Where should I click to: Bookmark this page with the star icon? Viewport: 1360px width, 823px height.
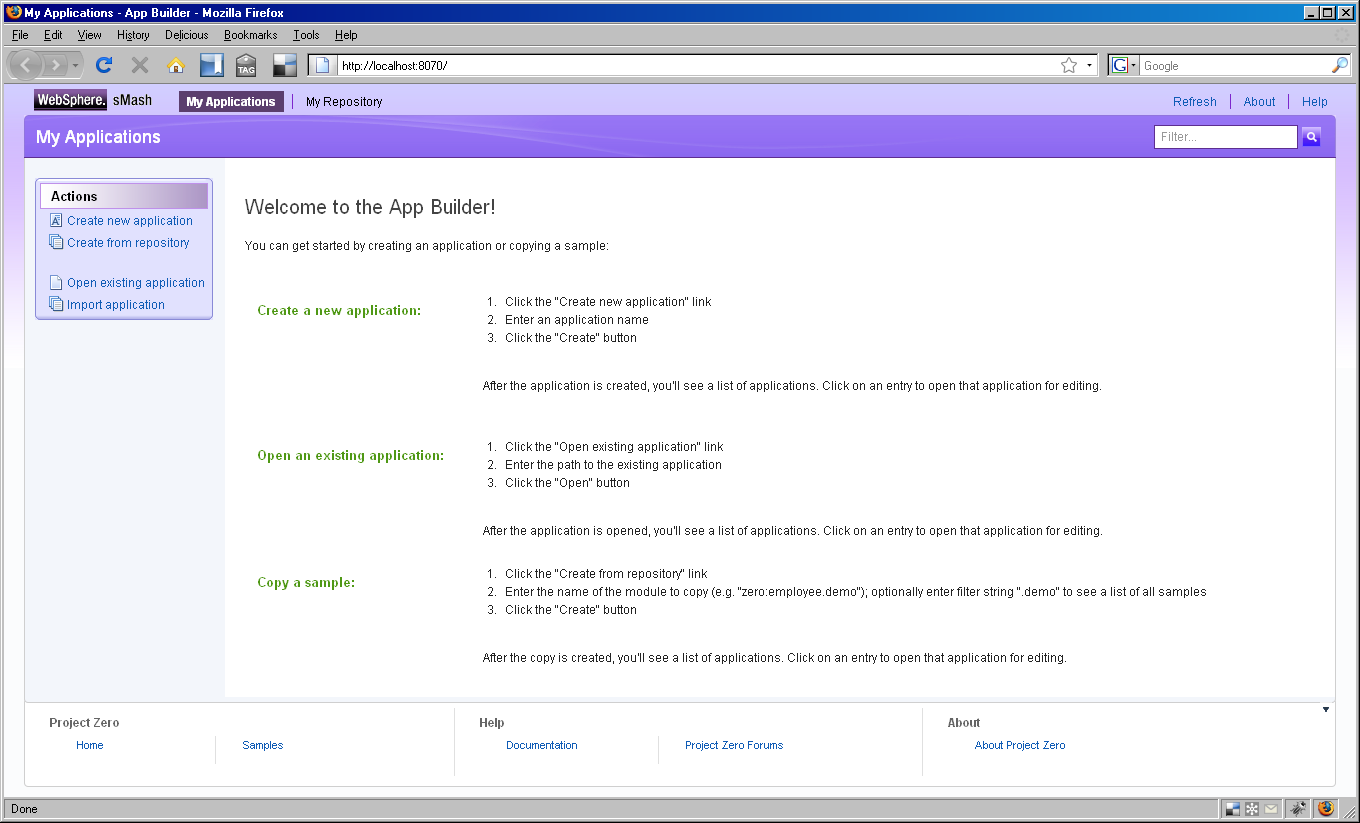point(1069,65)
